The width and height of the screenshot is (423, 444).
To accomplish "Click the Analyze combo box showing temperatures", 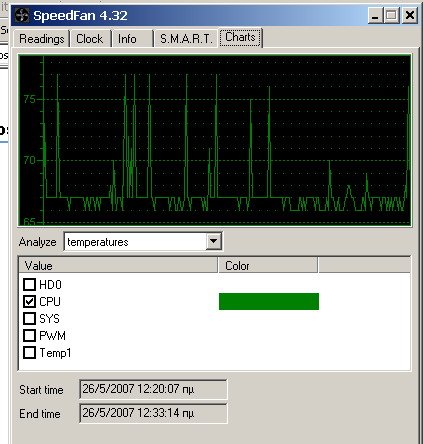I will [x=143, y=241].
